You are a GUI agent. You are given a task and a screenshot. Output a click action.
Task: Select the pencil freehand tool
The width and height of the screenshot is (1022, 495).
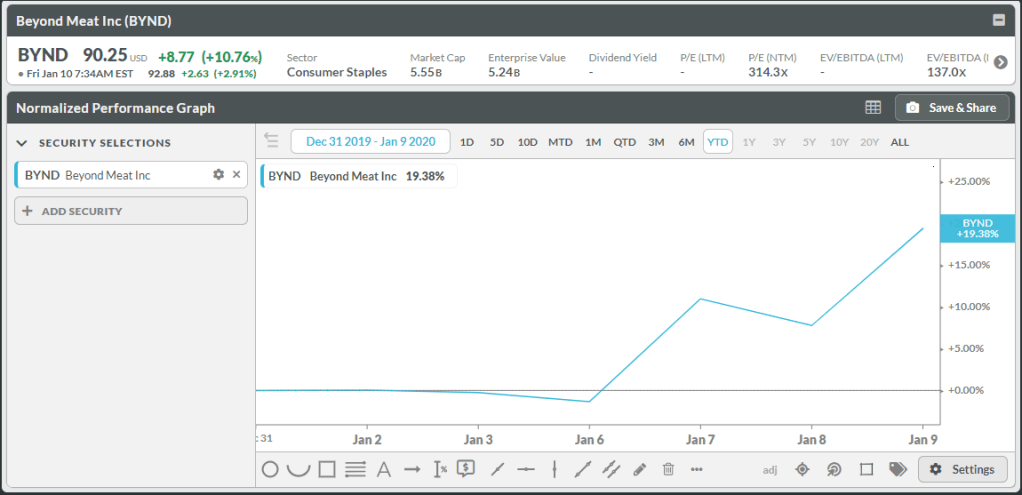coord(640,469)
